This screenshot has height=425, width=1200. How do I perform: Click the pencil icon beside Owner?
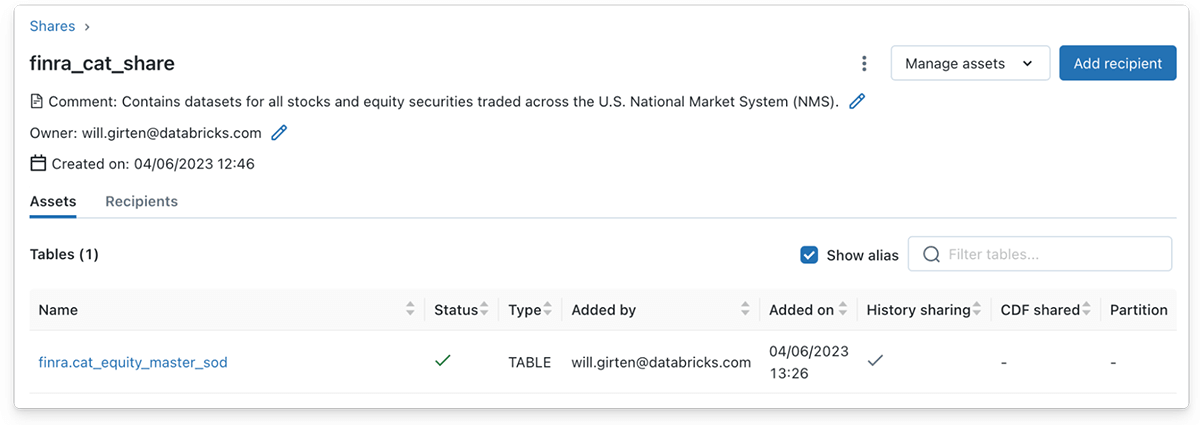(279, 132)
